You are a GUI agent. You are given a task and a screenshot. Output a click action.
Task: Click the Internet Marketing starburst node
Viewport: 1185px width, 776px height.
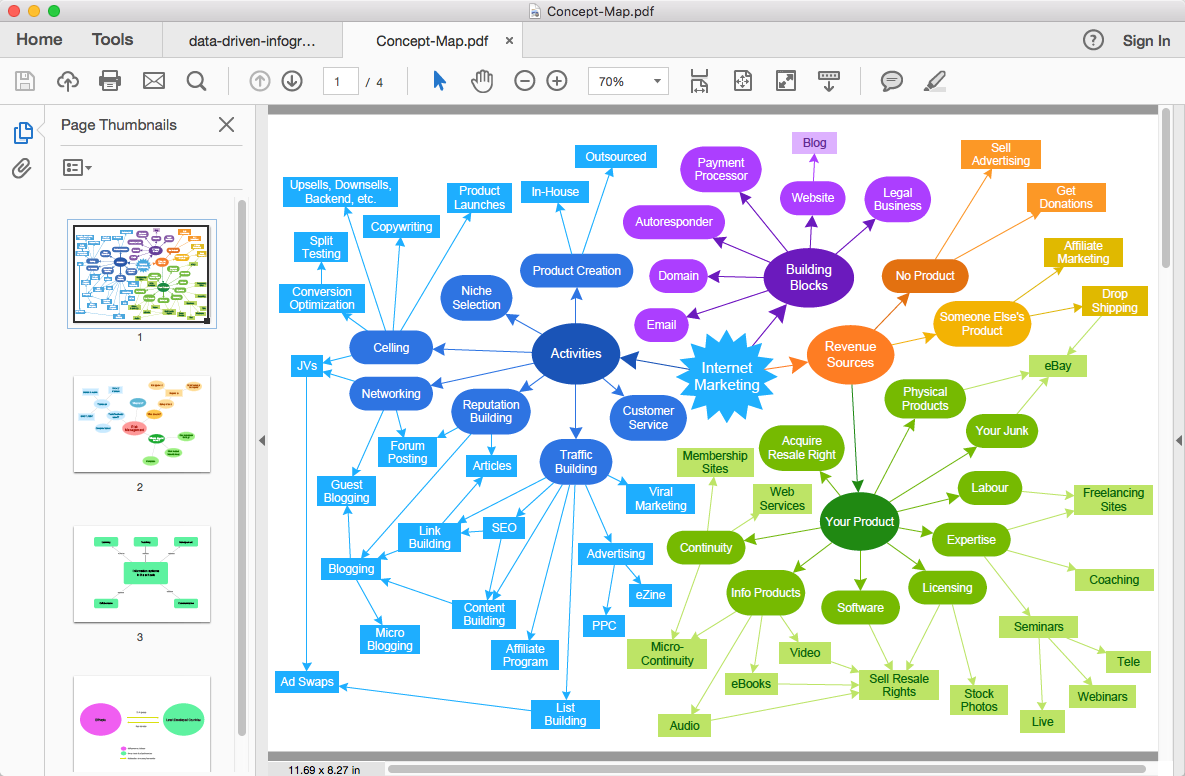pyautogui.click(x=726, y=376)
